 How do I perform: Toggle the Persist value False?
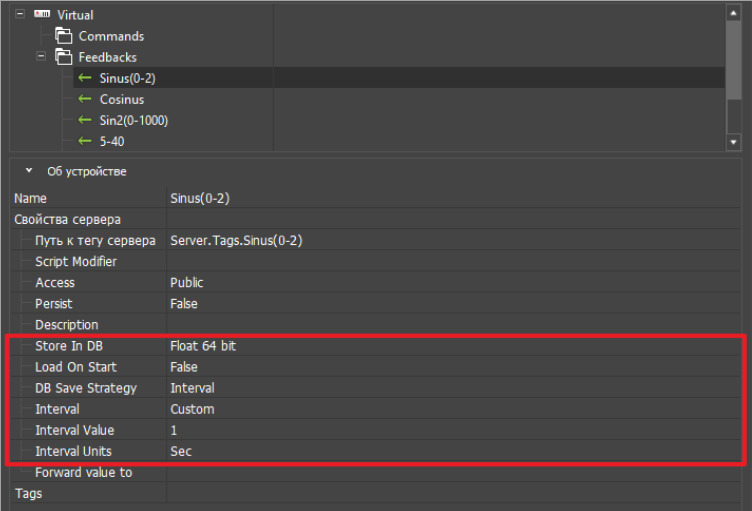click(x=184, y=303)
